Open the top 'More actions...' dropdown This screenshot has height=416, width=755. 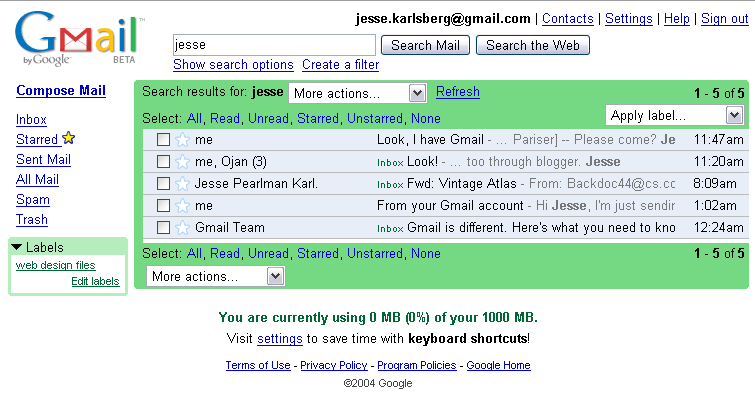click(x=358, y=93)
